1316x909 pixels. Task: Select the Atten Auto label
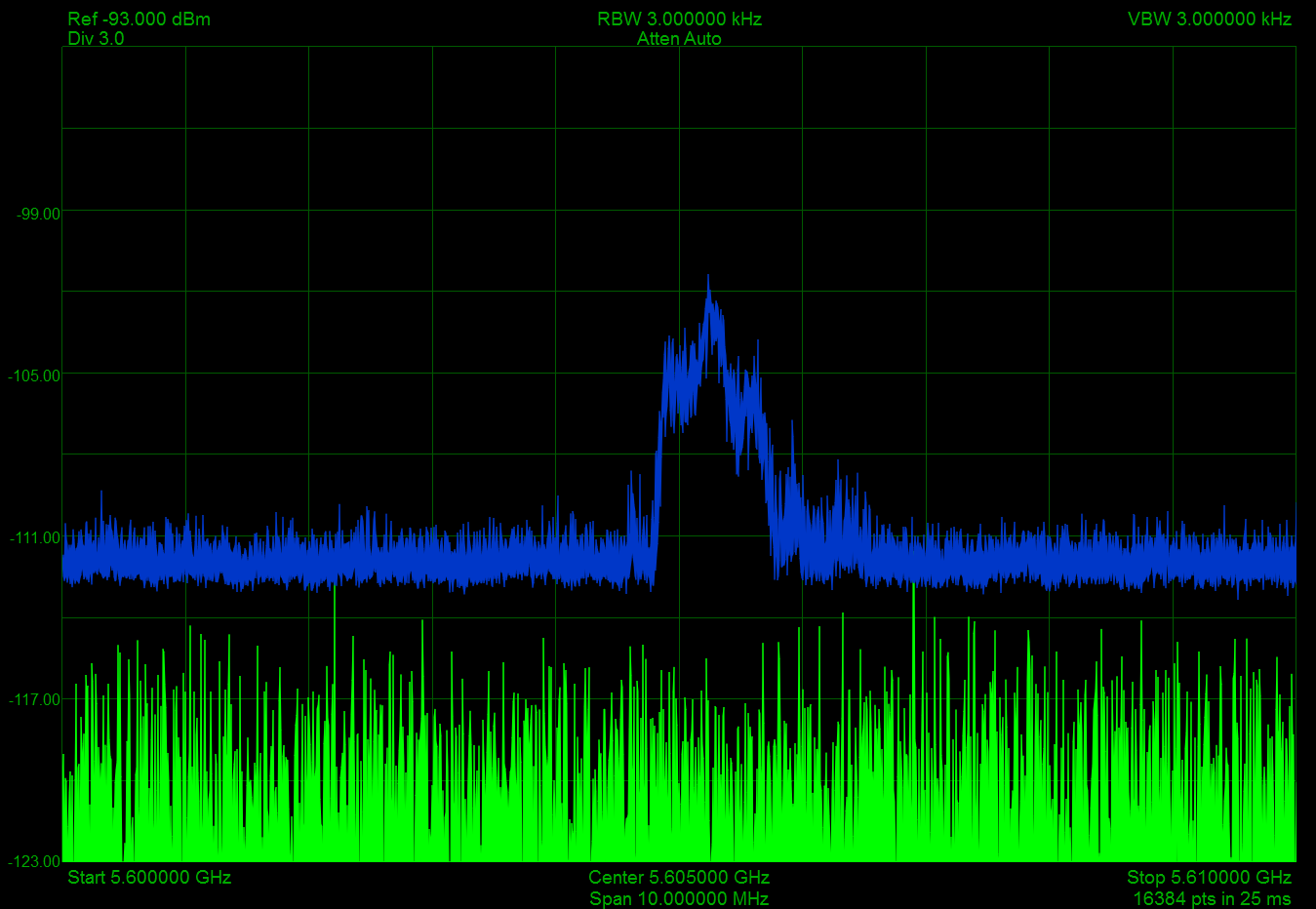coord(679,38)
